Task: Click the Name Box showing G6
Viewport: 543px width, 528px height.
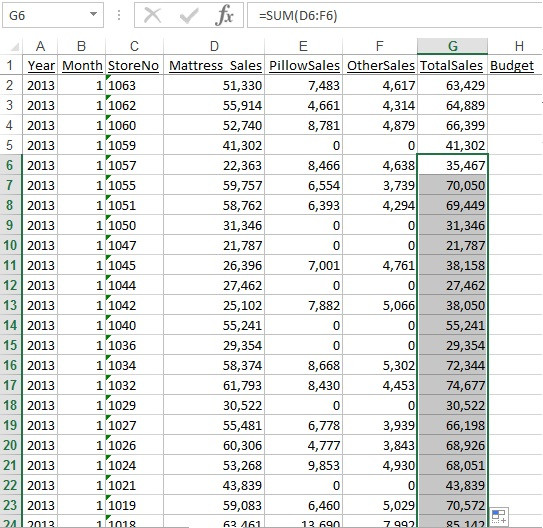Action: click(53, 15)
